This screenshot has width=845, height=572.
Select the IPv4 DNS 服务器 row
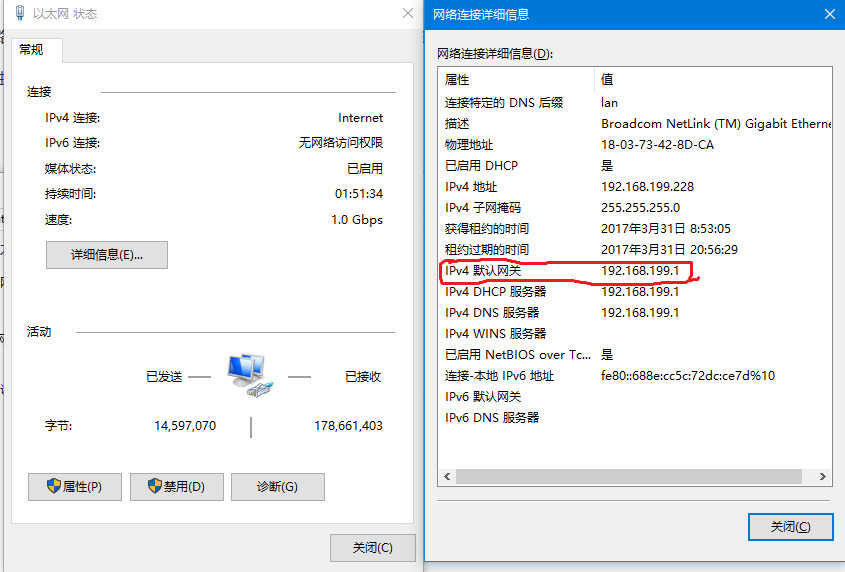(x=635, y=313)
